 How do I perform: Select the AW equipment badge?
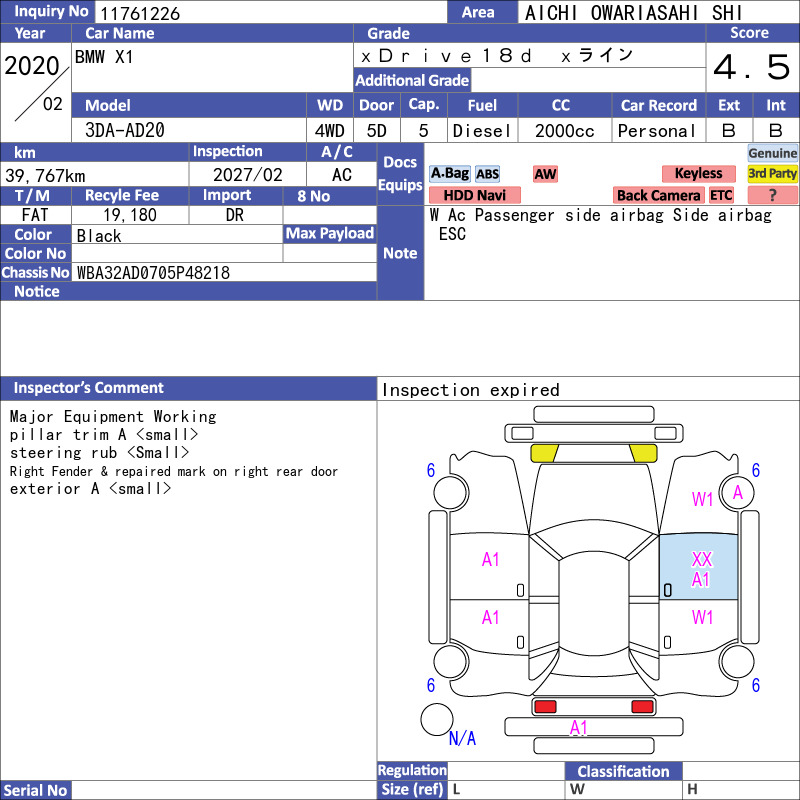coord(545,174)
